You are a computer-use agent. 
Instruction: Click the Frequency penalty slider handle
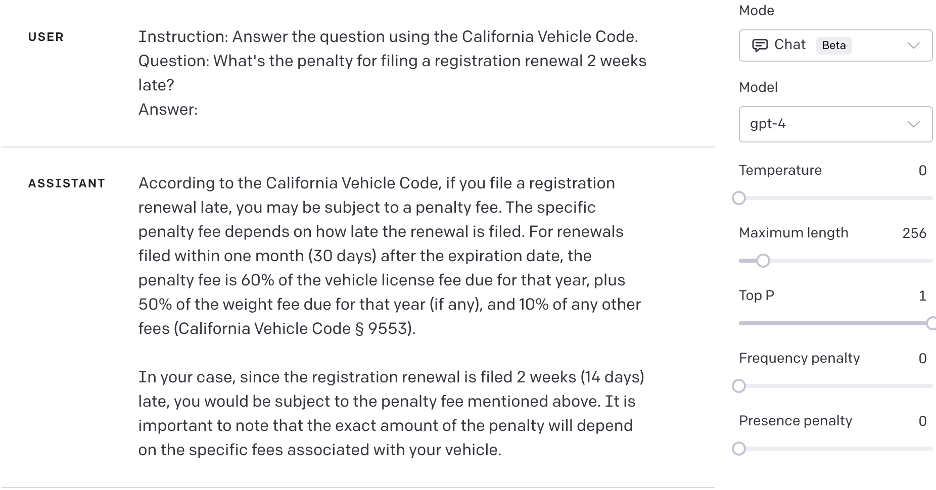point(739,386)
